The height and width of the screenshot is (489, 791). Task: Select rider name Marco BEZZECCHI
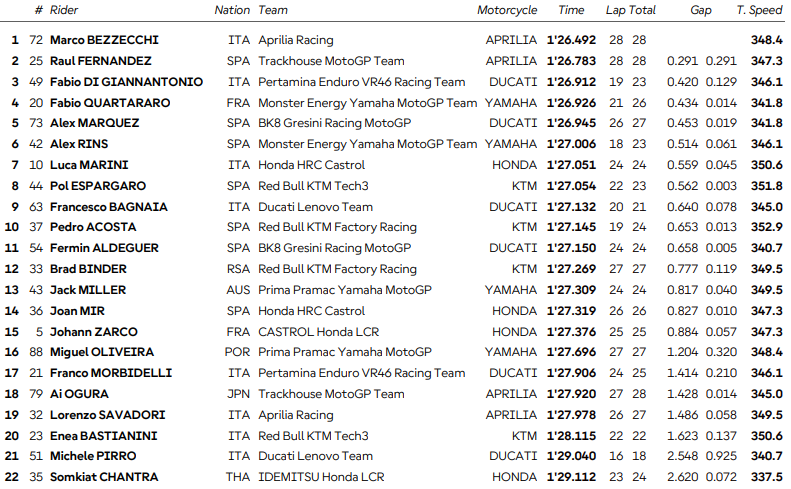tap(102, 40)
